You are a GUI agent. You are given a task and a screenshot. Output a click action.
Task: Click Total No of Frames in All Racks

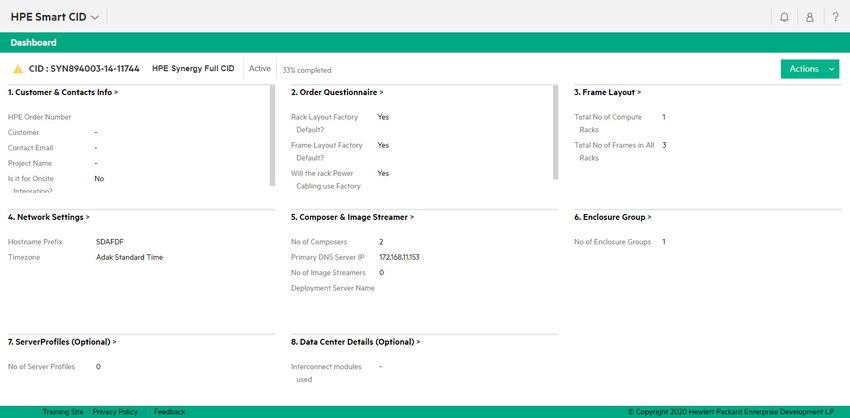click(614, 151)
